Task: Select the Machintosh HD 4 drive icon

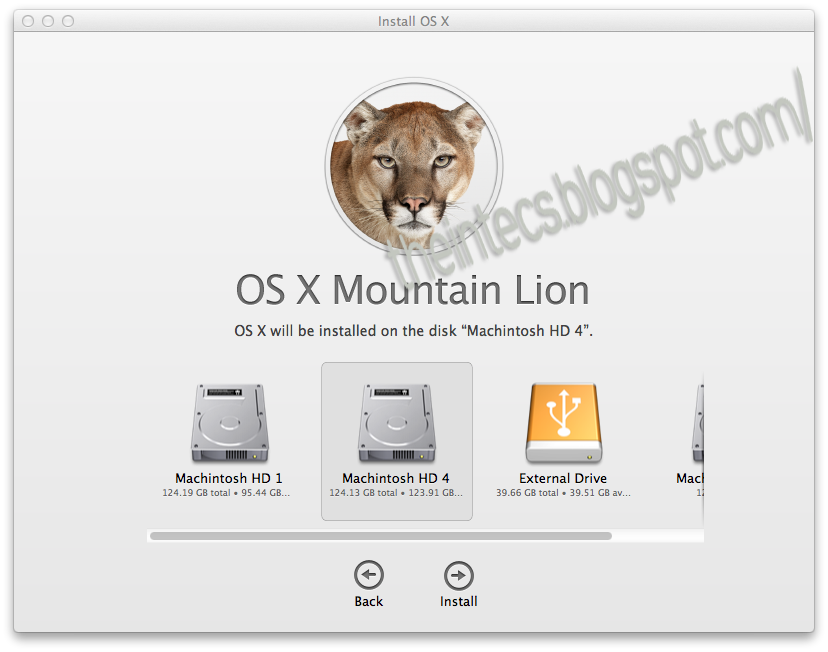Action: [397, 423]
